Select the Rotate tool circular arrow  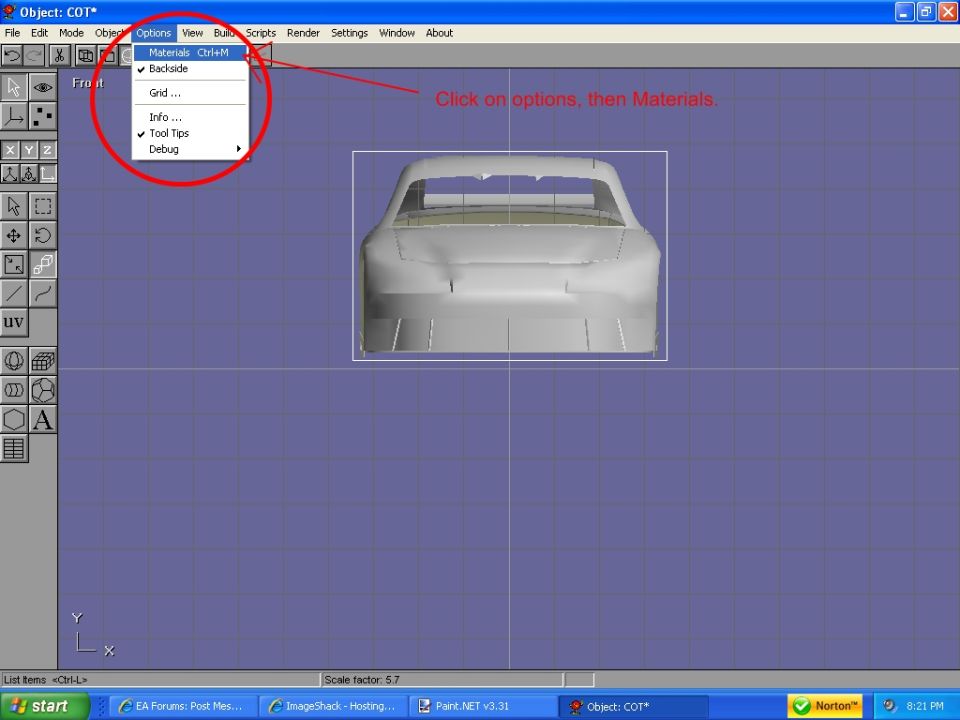pyautogui.click(x=43, y=236)
